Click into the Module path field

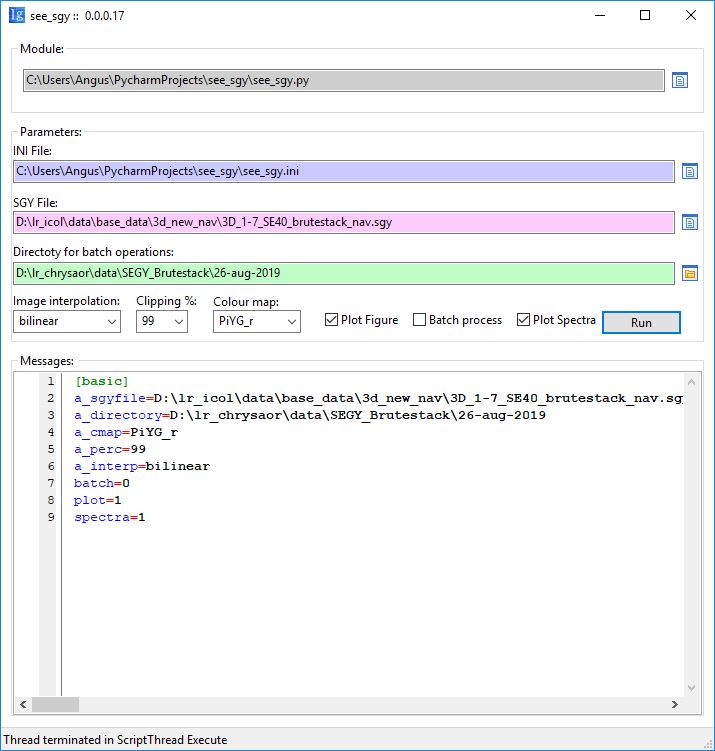point(343,80)
